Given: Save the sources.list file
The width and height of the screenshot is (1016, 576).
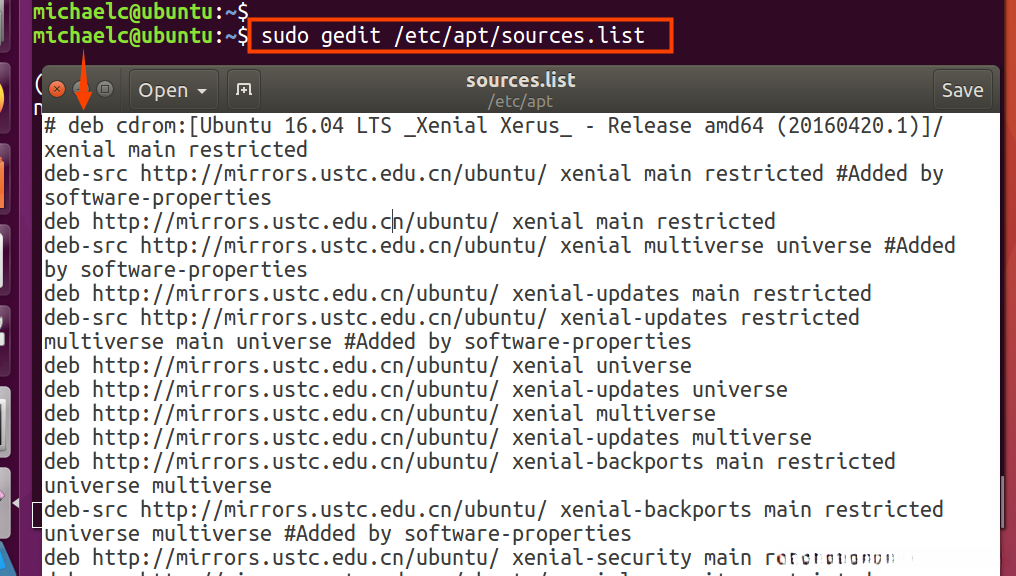Looking at the screenshot, I should 962,90.
